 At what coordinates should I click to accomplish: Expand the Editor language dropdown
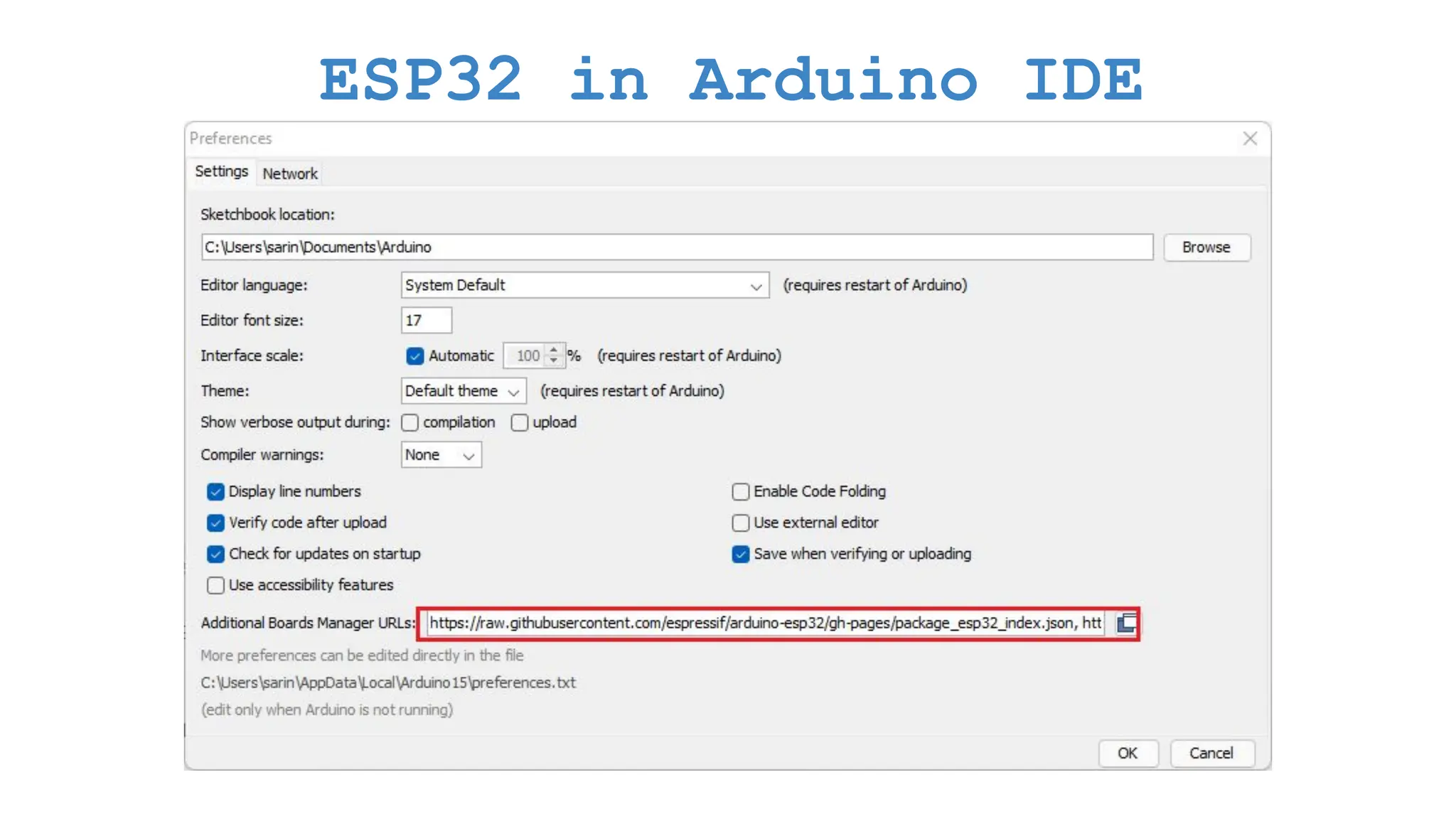click(x=584, y=285)
